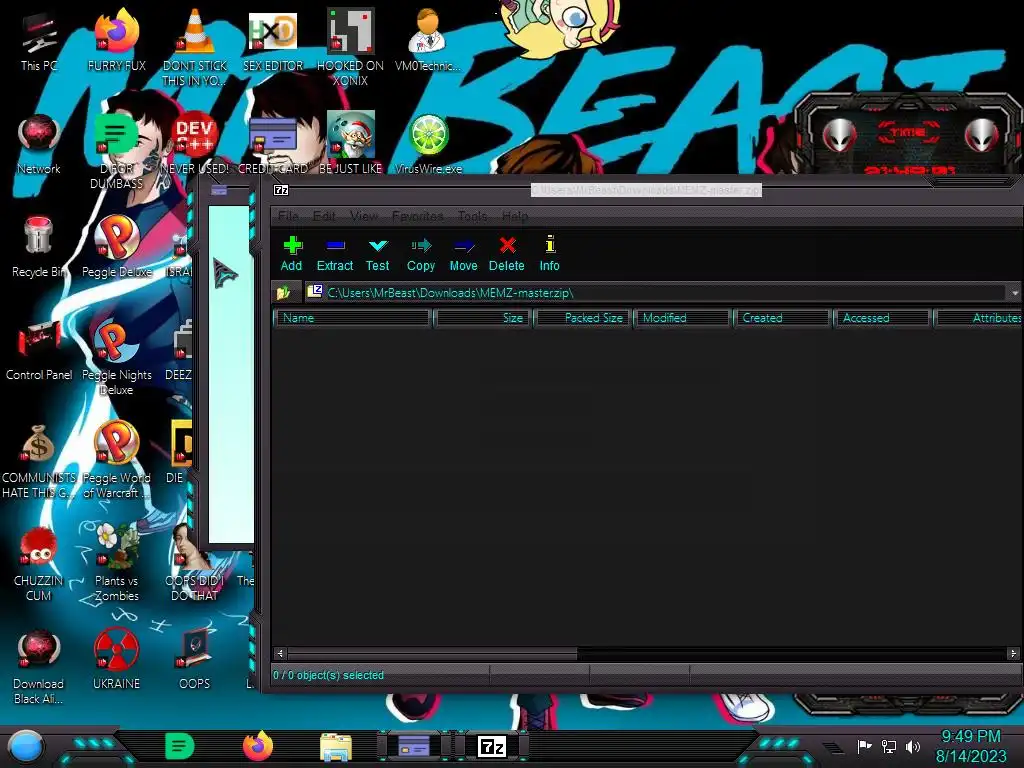
Task: Open the View menu
Action: (364, 216)
